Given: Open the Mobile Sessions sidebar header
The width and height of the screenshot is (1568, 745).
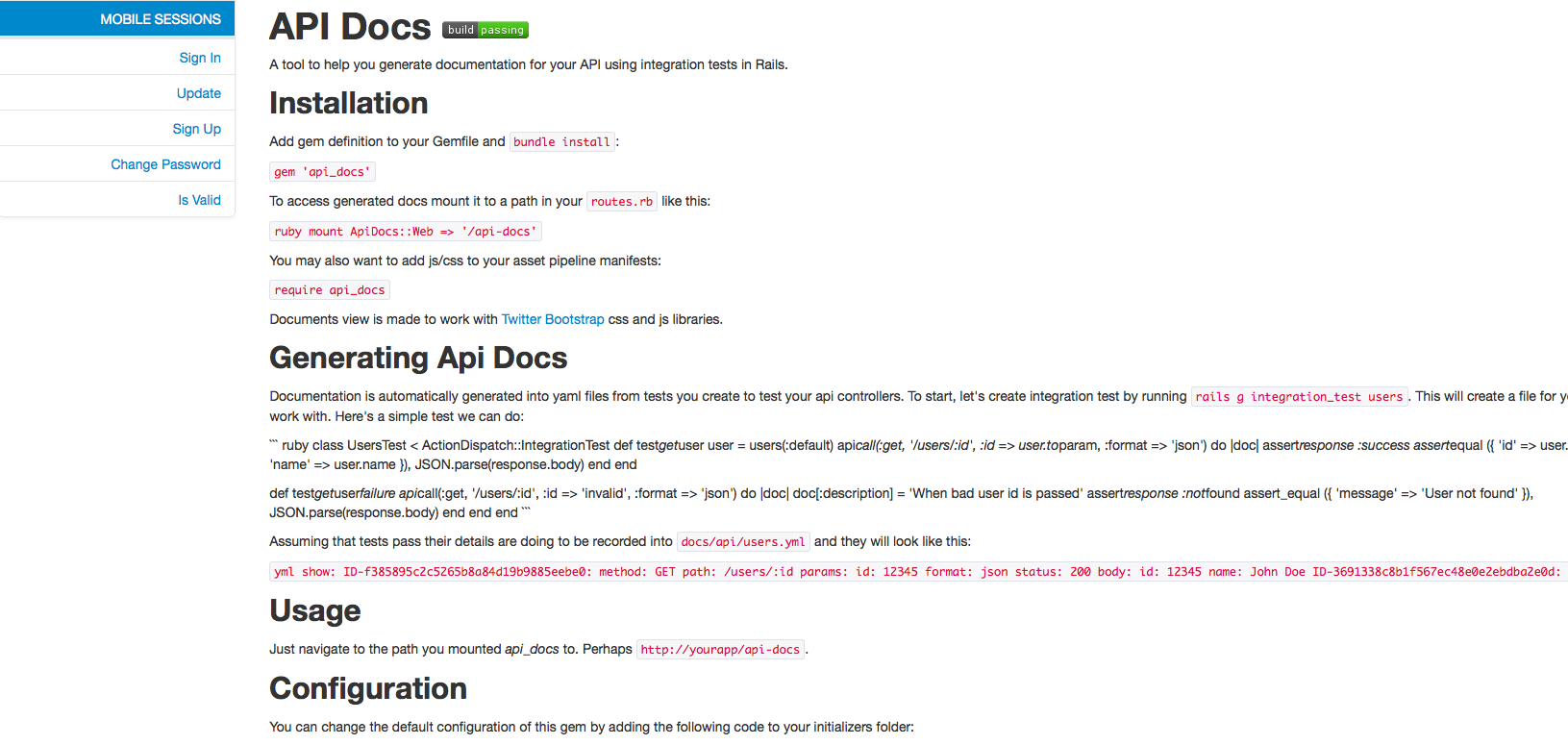Looking at the screenshot, I should (117, 19).
